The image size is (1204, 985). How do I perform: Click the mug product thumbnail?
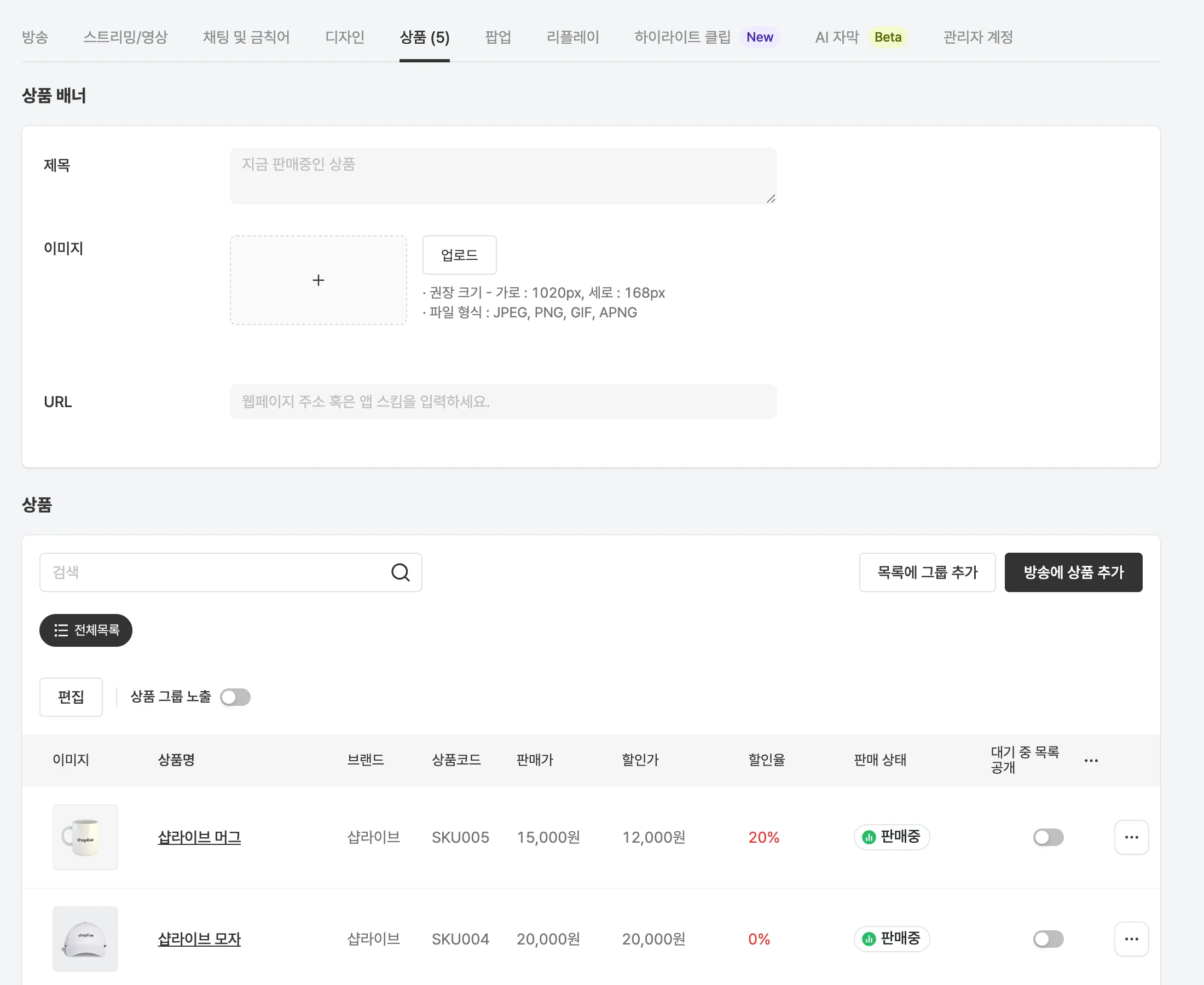85,837
